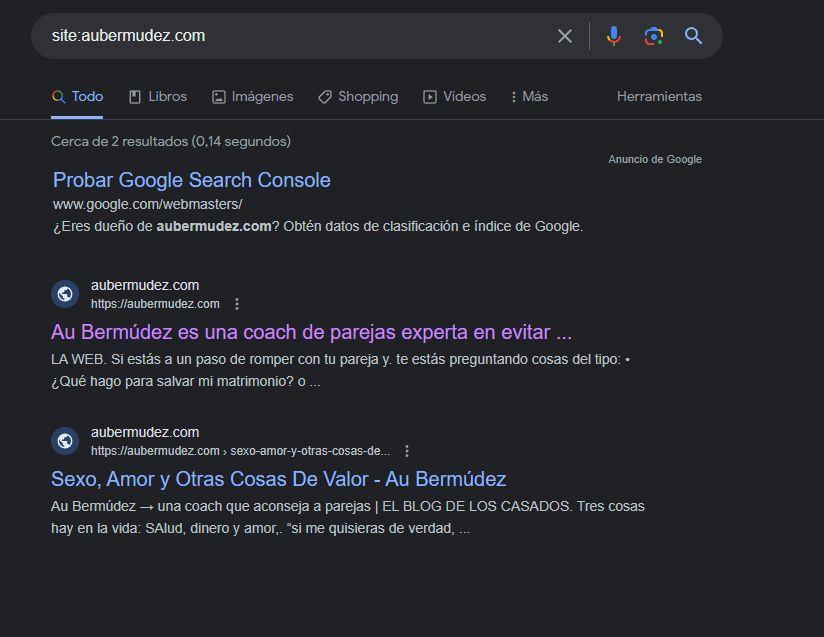Click the Anuncio de Google label
Viewport: 824px width, 637px height.
[x=655, y=159]
